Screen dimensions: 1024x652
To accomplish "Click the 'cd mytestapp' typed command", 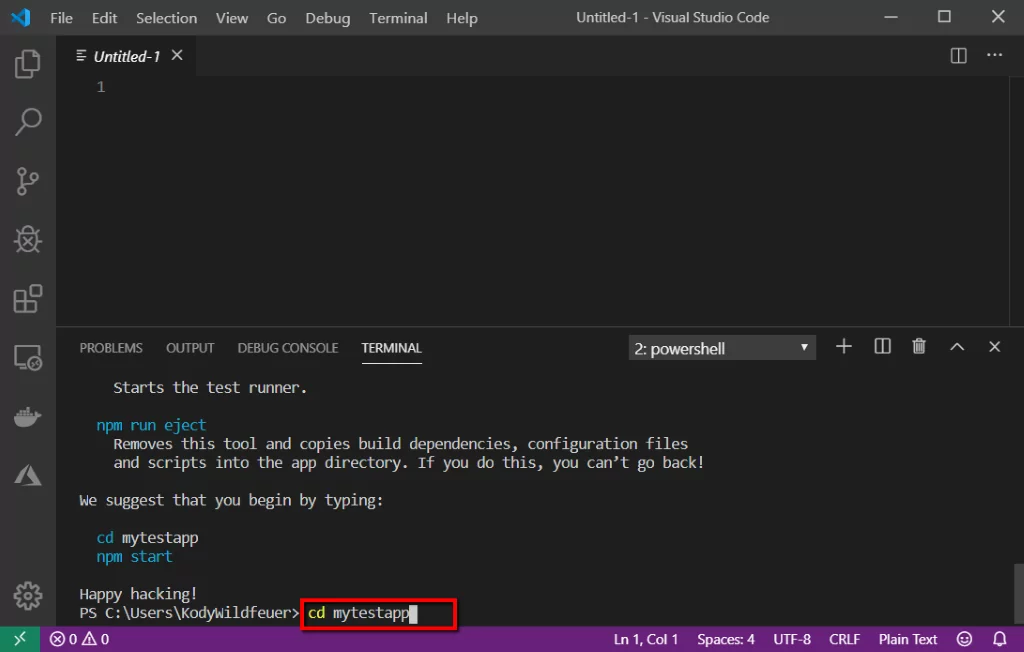I will [358, 613].
